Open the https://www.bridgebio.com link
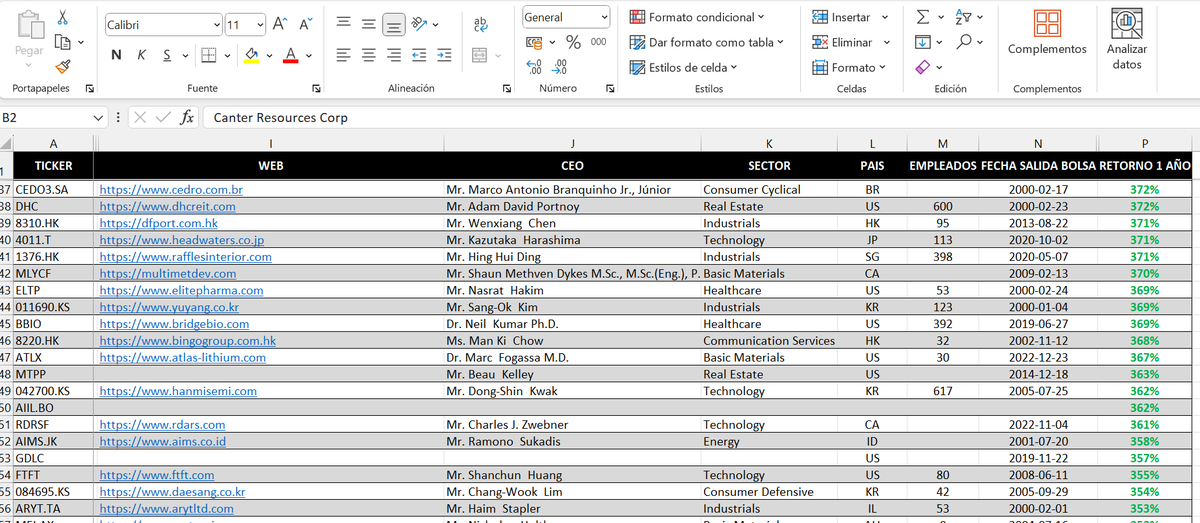Image resolution: width=1200 pixels, height=523 pixels. 176,324
